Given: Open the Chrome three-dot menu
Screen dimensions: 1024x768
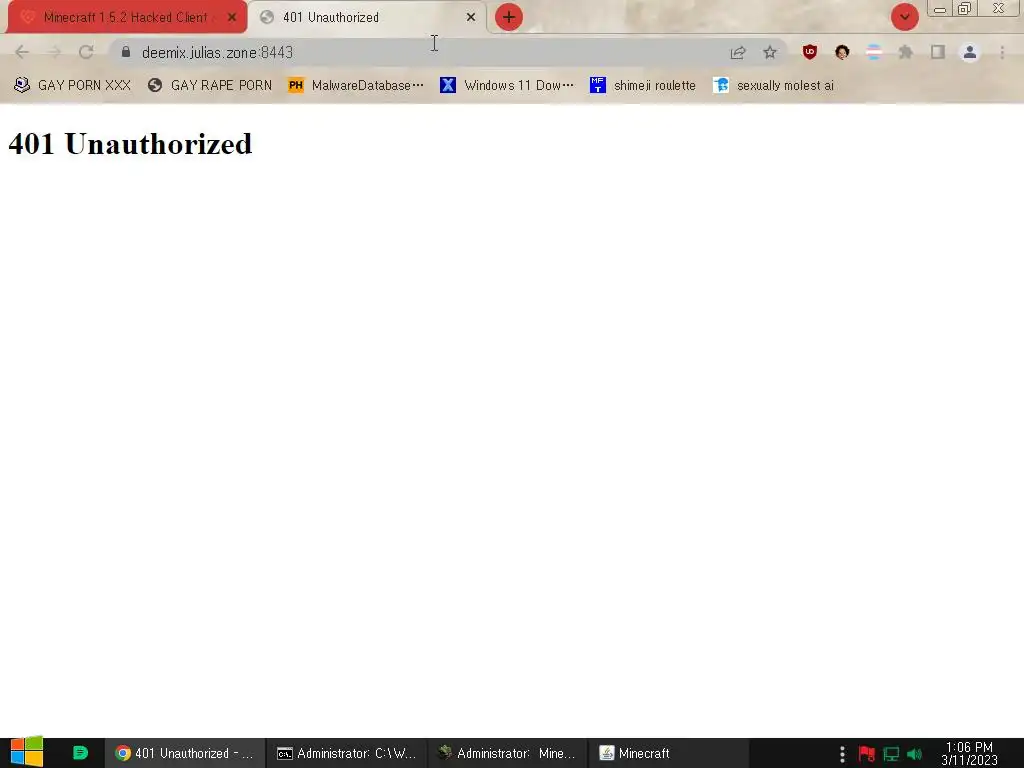Looking at the screenshot, I should point(1002,52).
